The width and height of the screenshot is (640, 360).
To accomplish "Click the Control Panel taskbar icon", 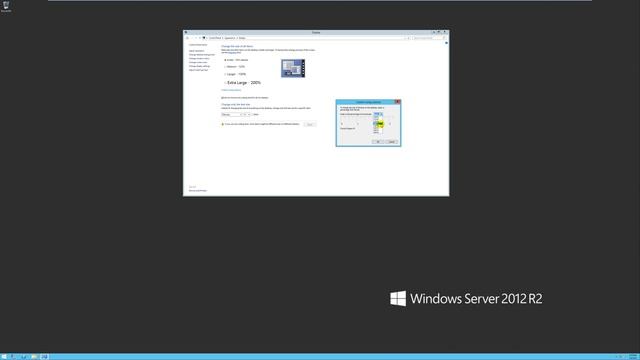I will tap(44, 357).
